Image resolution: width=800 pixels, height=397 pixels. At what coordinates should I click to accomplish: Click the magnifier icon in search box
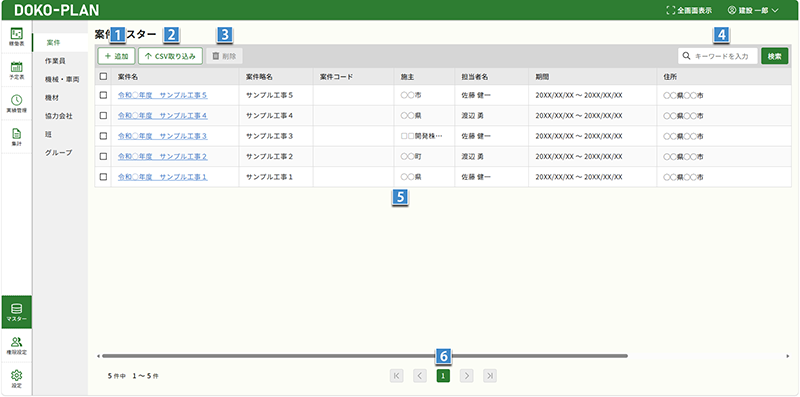686,56
